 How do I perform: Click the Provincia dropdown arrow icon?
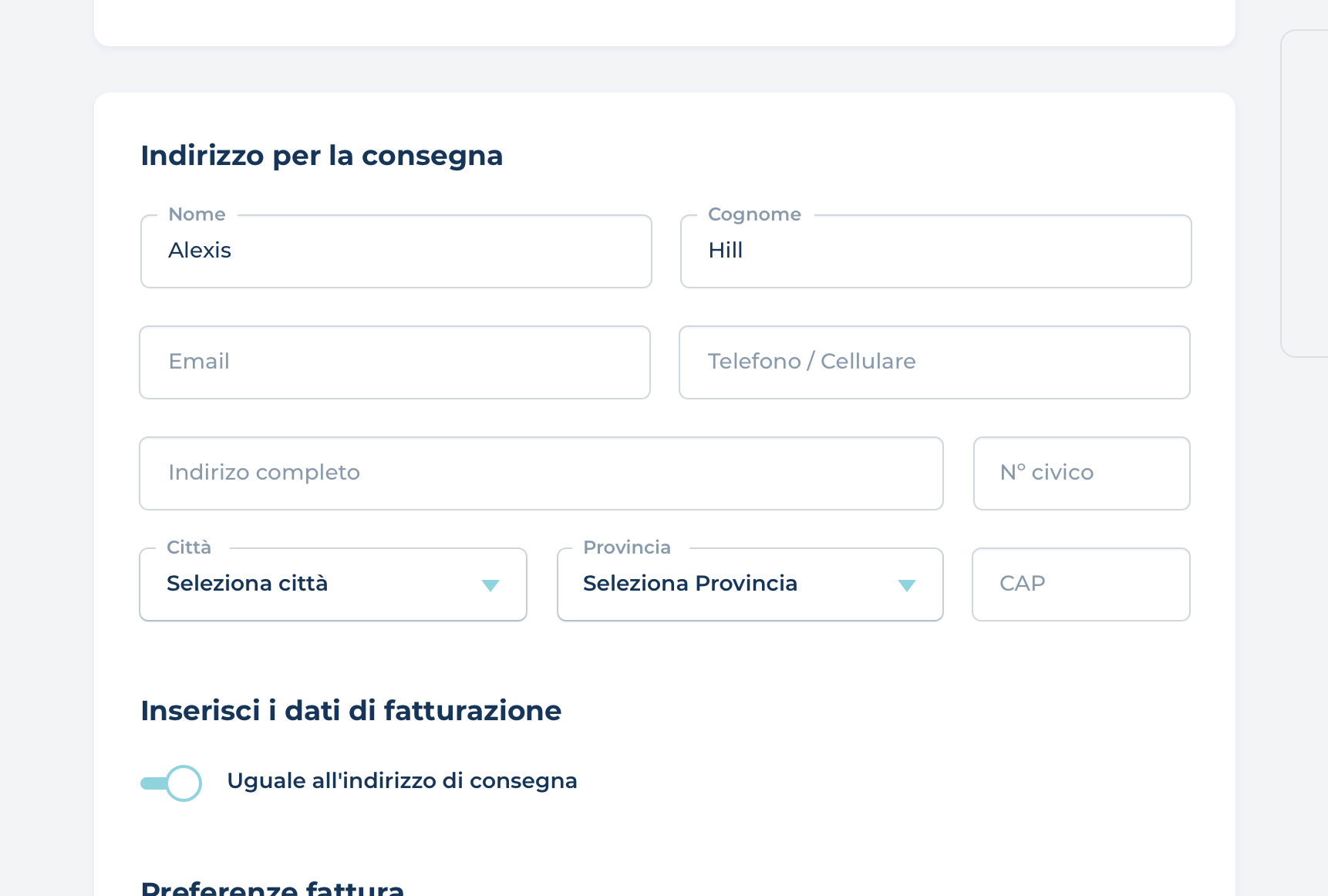pyautogui.click(x=907, y=585)
